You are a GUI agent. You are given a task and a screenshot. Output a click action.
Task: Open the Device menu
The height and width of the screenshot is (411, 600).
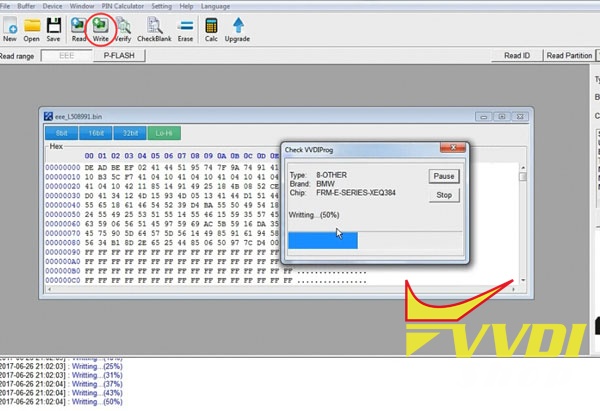52,6
